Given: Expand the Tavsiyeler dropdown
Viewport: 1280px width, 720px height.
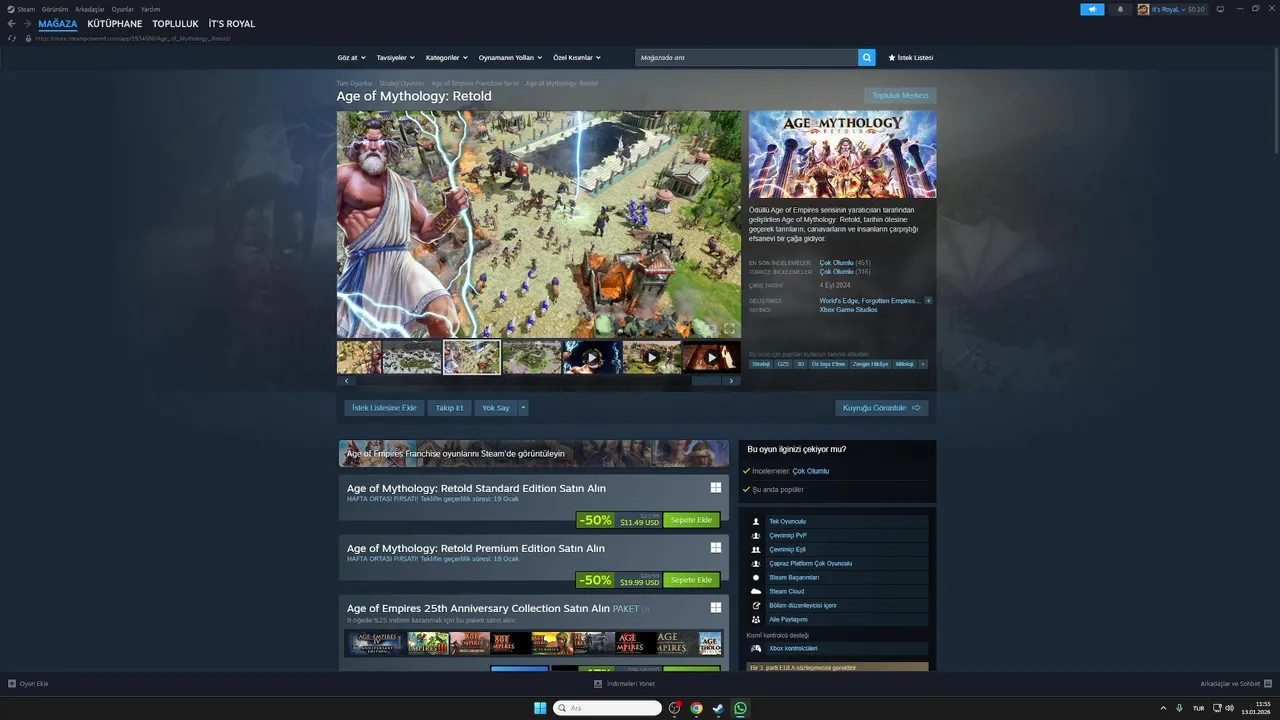Looking at the screenshot, I should 395,58.
